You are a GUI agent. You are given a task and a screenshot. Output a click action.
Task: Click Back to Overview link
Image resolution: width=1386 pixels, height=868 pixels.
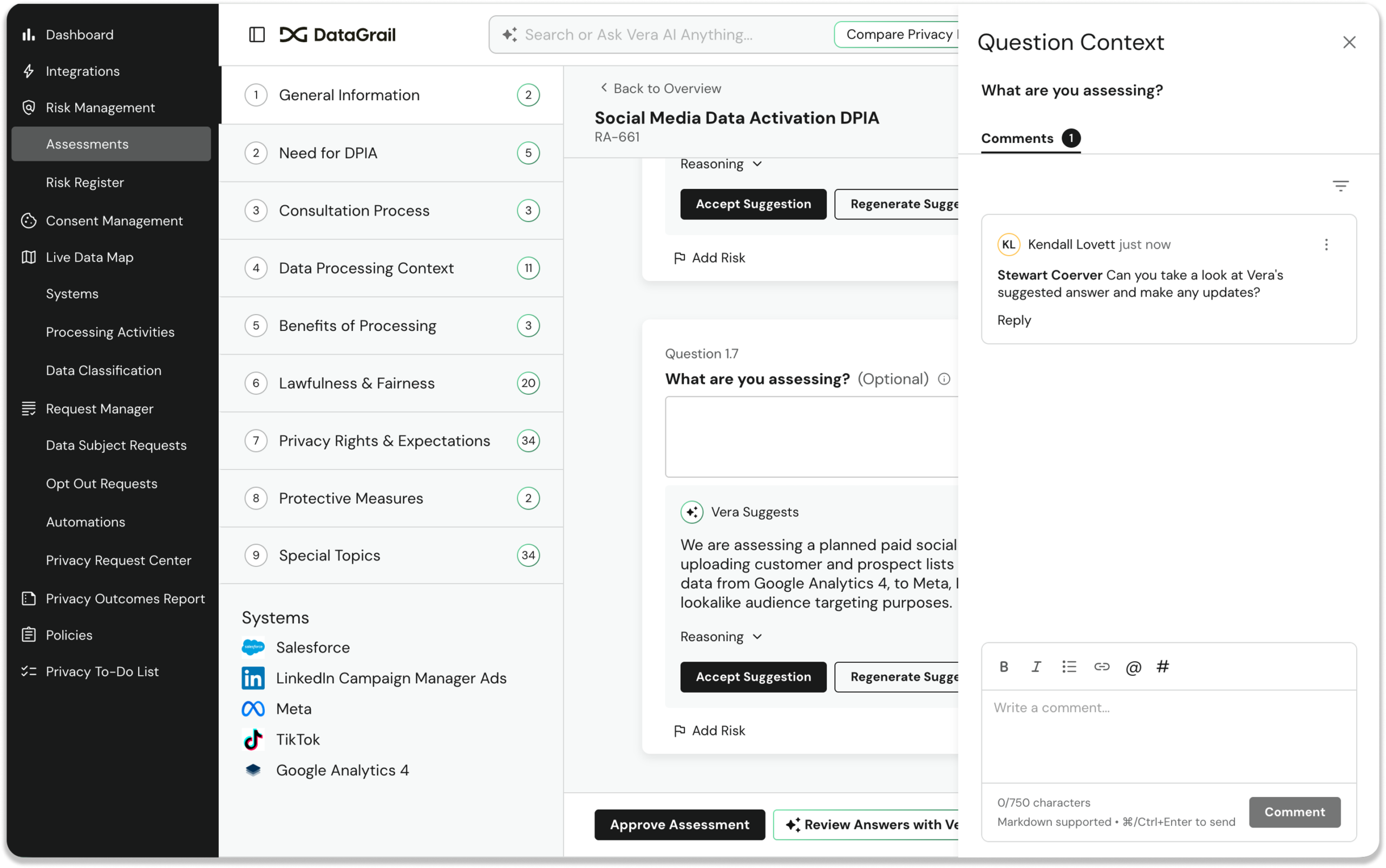pos(661,88)
